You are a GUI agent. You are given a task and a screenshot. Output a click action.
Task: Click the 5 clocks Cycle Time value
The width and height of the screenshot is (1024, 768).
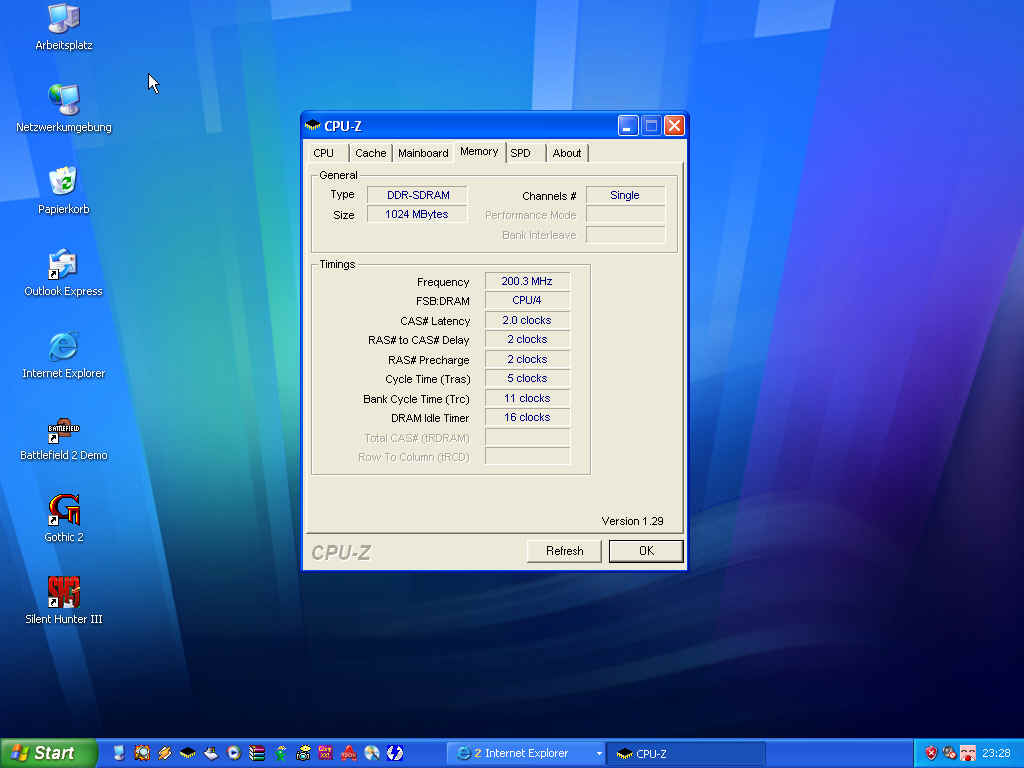point(528,379)
